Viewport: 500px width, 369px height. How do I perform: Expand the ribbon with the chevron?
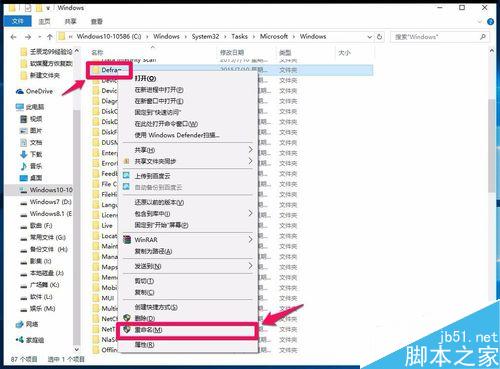pos(480,22)
